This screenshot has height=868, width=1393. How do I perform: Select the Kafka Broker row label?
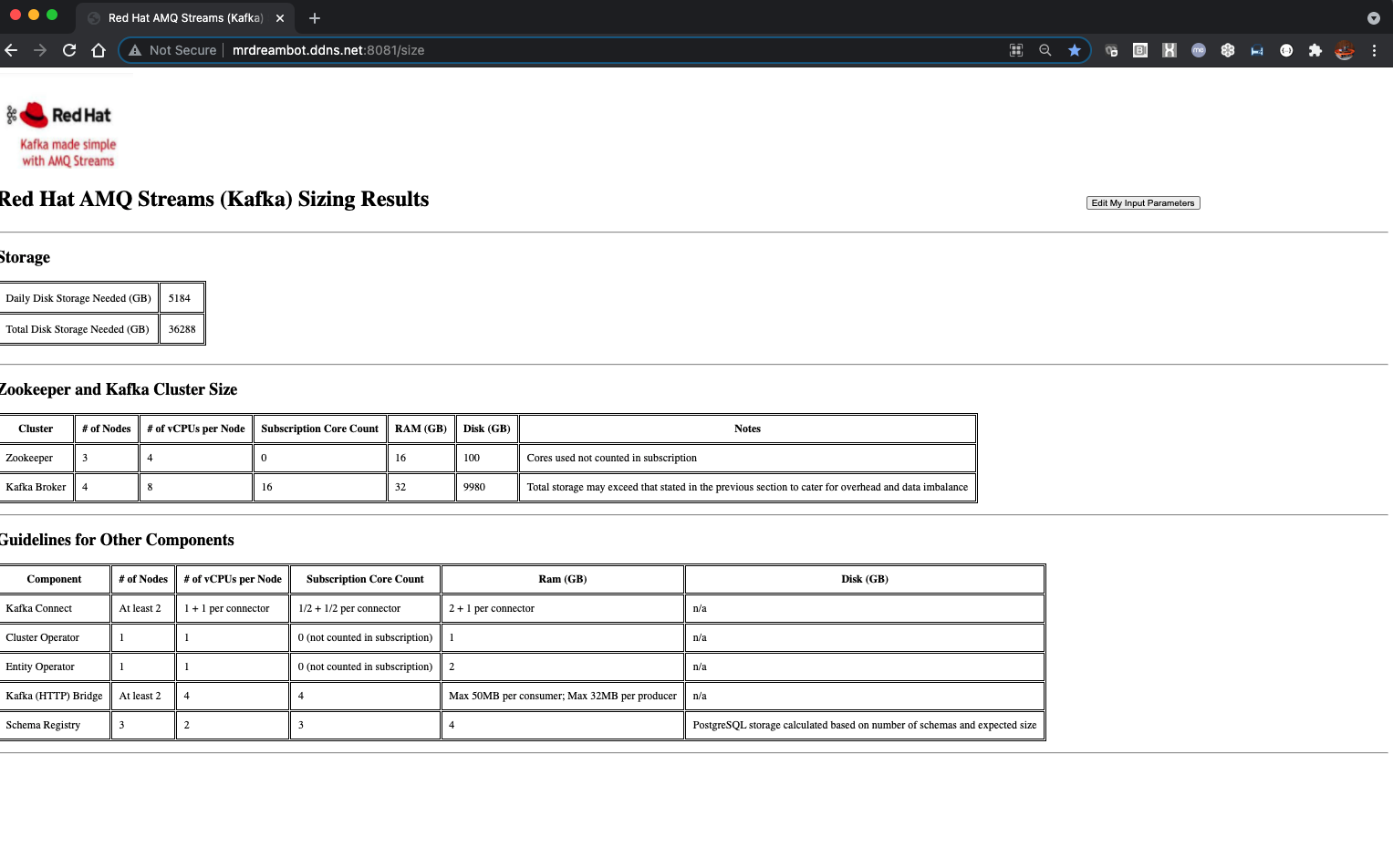pyautogui.click(x=36, y=487)
